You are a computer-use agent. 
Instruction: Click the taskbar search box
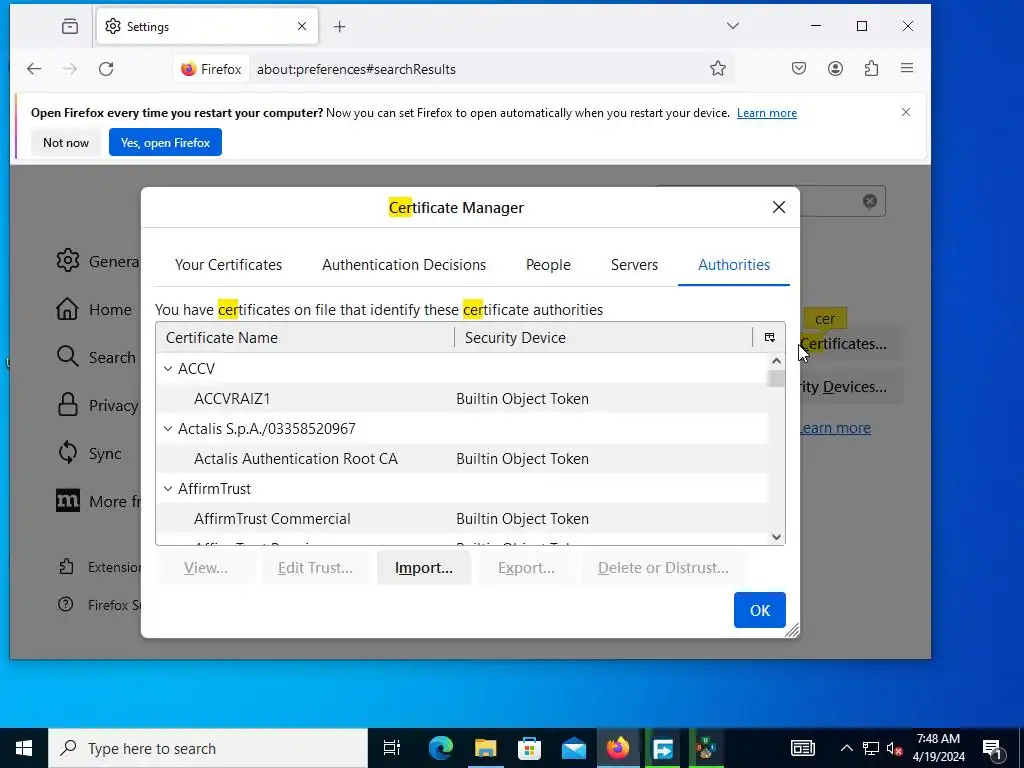208,748
